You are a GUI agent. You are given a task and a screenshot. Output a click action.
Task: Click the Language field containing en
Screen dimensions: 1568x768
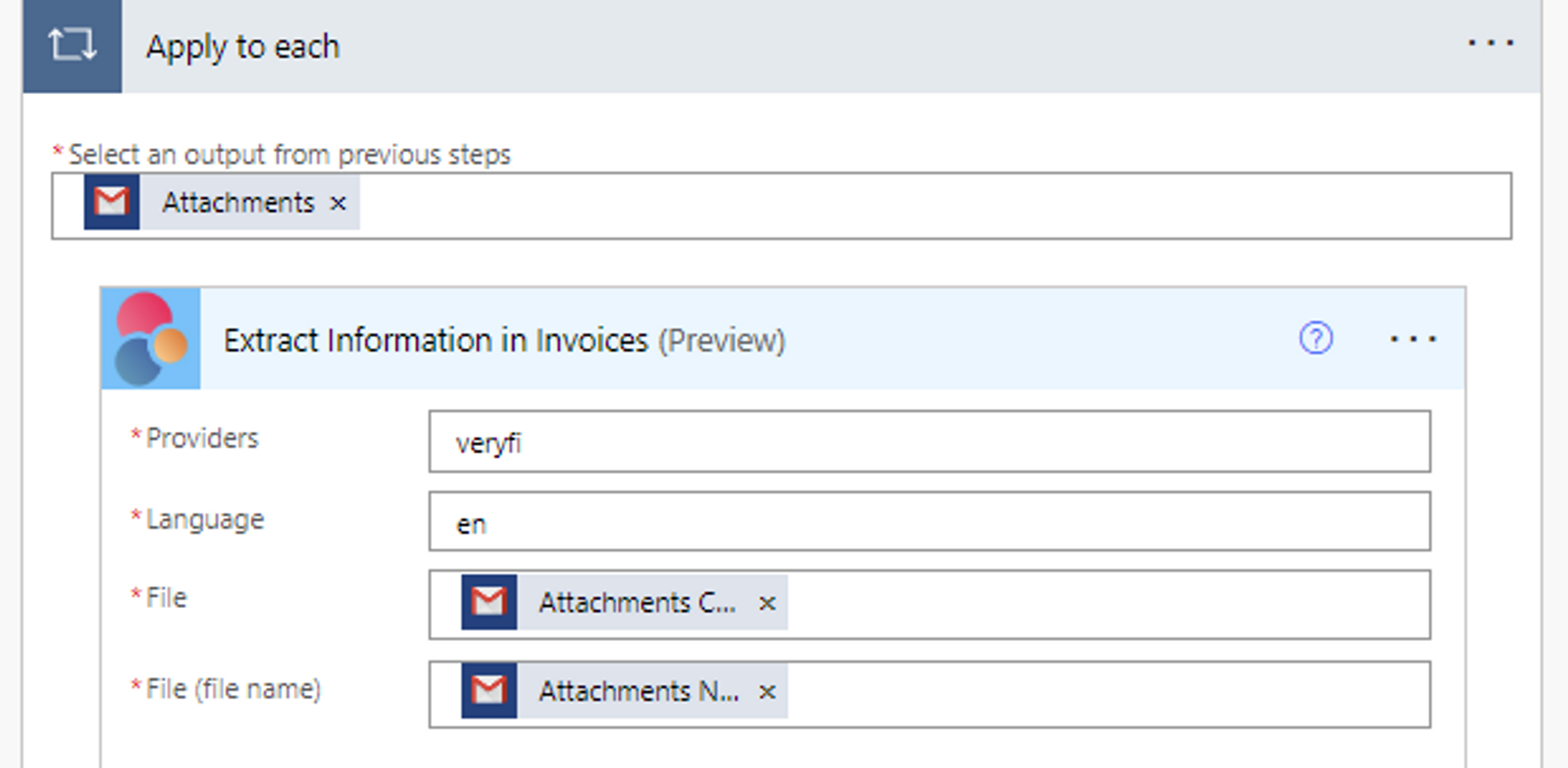pos(929,522)
